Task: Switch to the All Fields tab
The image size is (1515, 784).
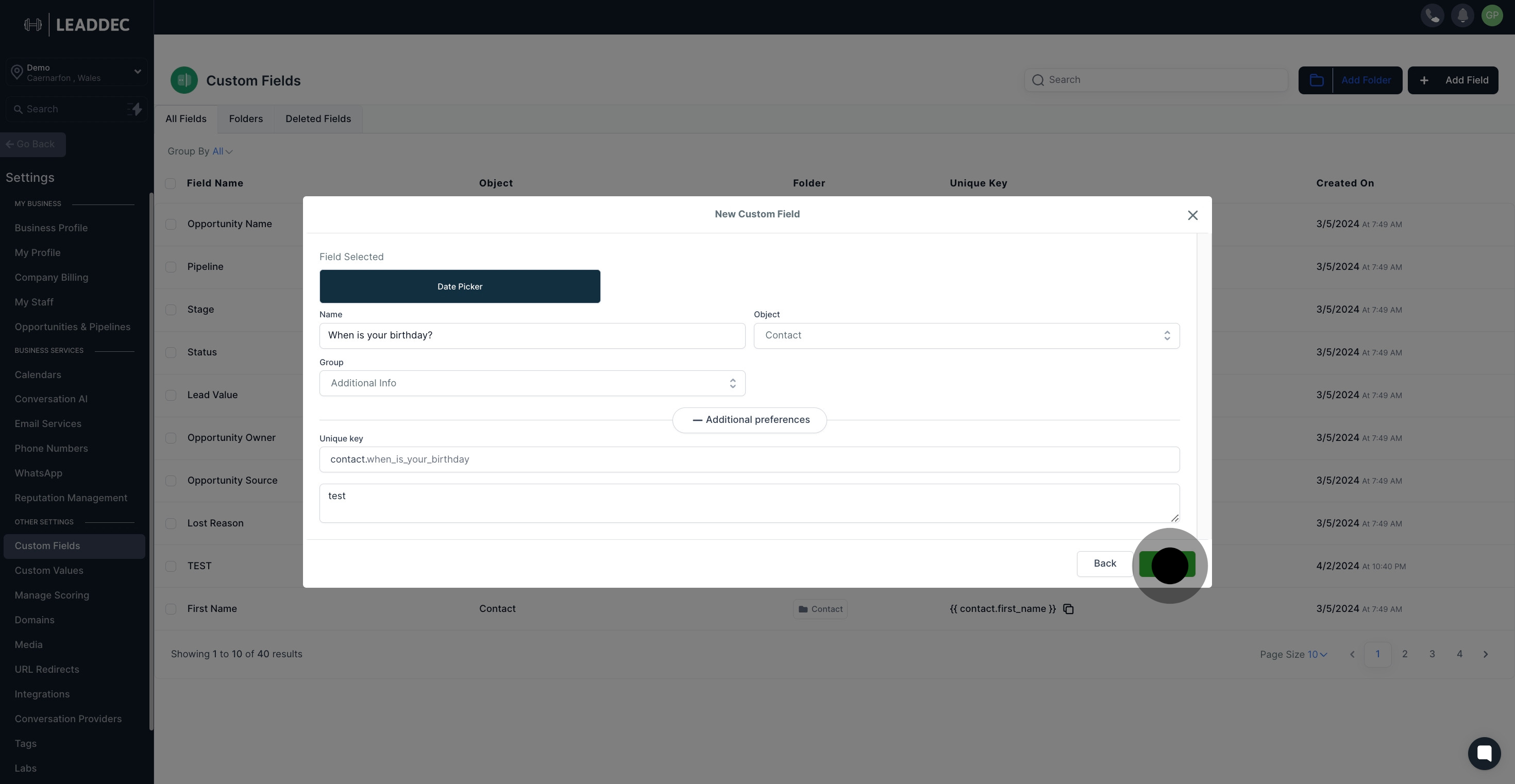Action: tap(186, 120)
